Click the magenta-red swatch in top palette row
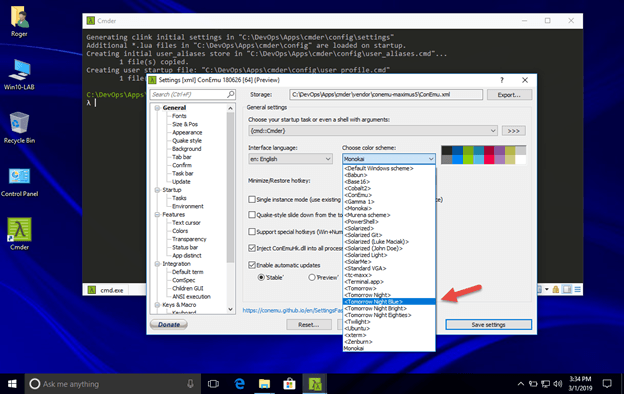 tap(489, 150)
